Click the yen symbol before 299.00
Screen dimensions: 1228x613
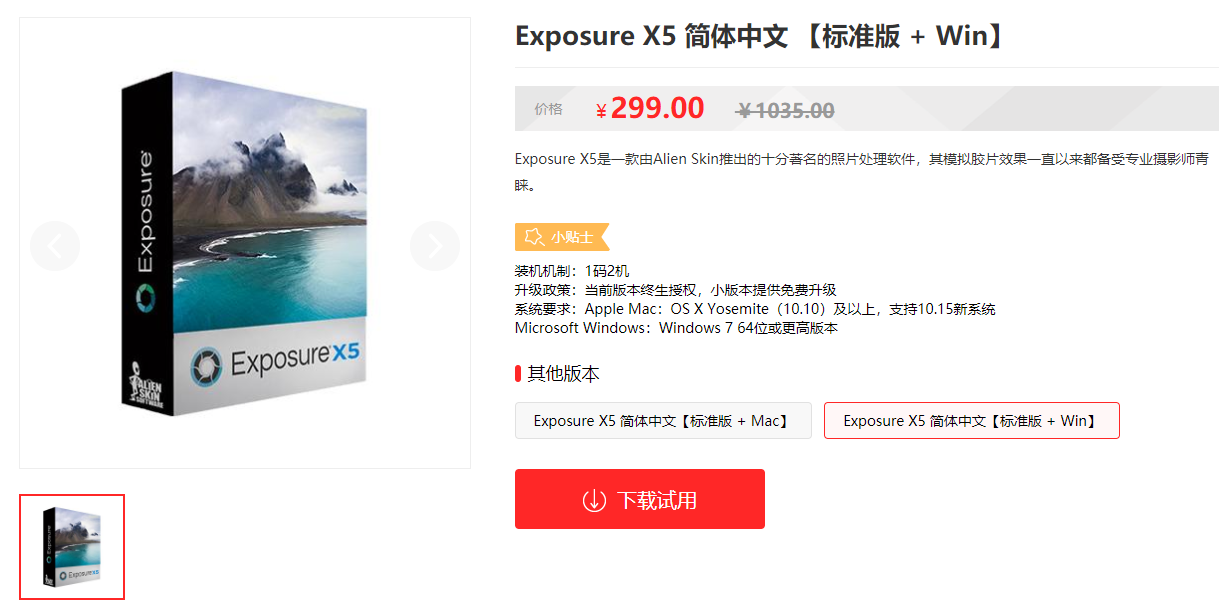tap(601, 111)
